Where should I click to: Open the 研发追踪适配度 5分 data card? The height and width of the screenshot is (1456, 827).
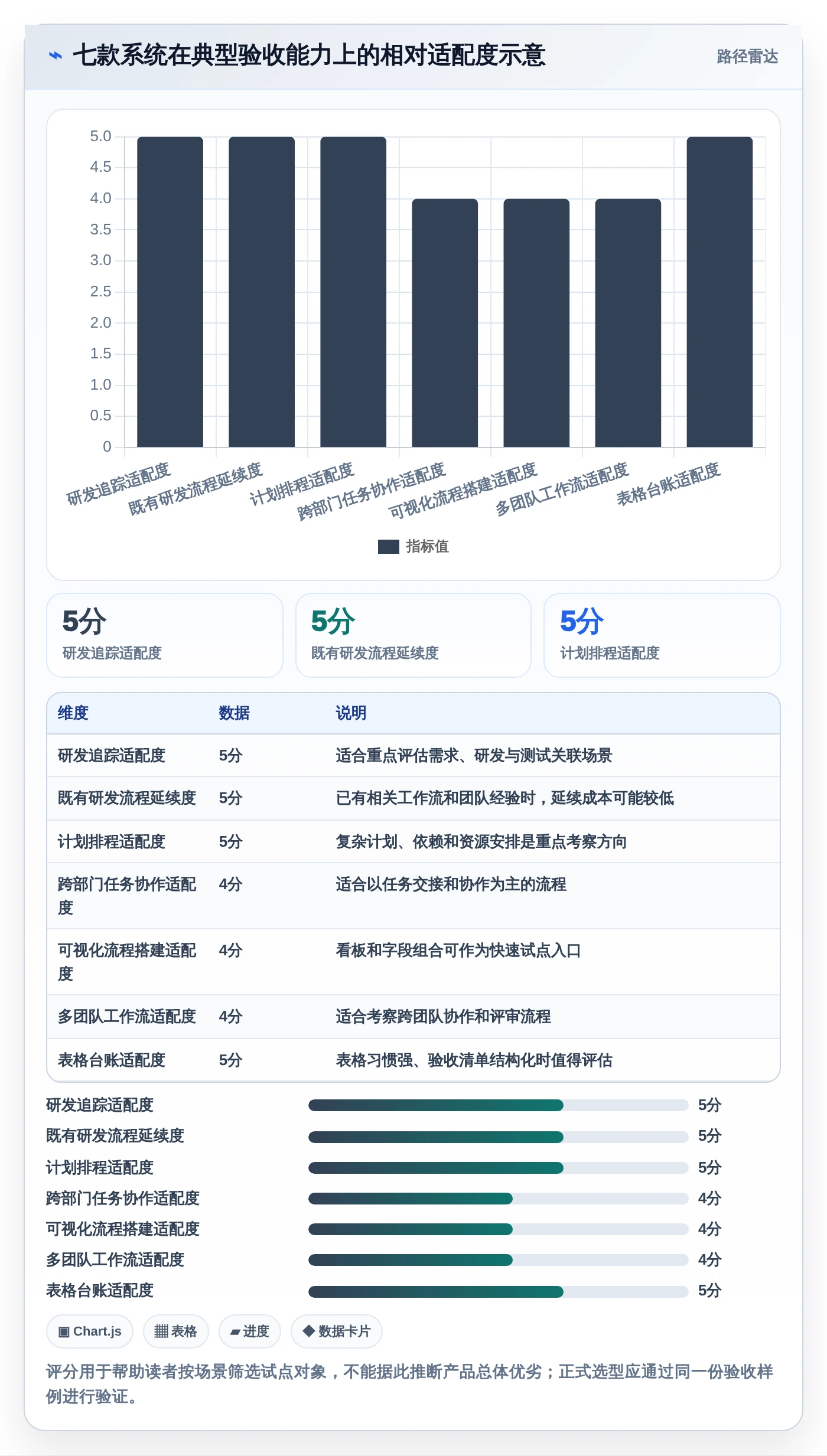tap(165, 635)
